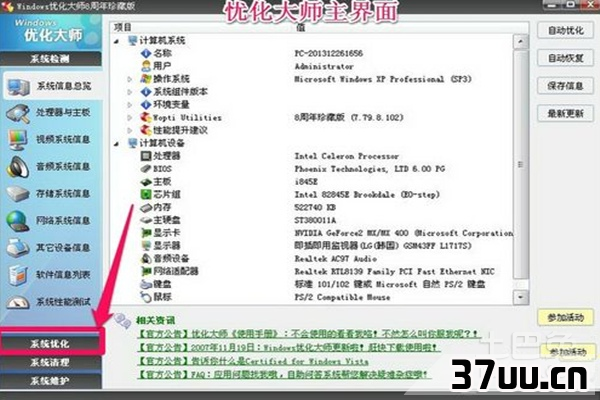Open 网络系统信息 globe icon
The width and height of the screenshot is (600, 400).
point(18,221)
